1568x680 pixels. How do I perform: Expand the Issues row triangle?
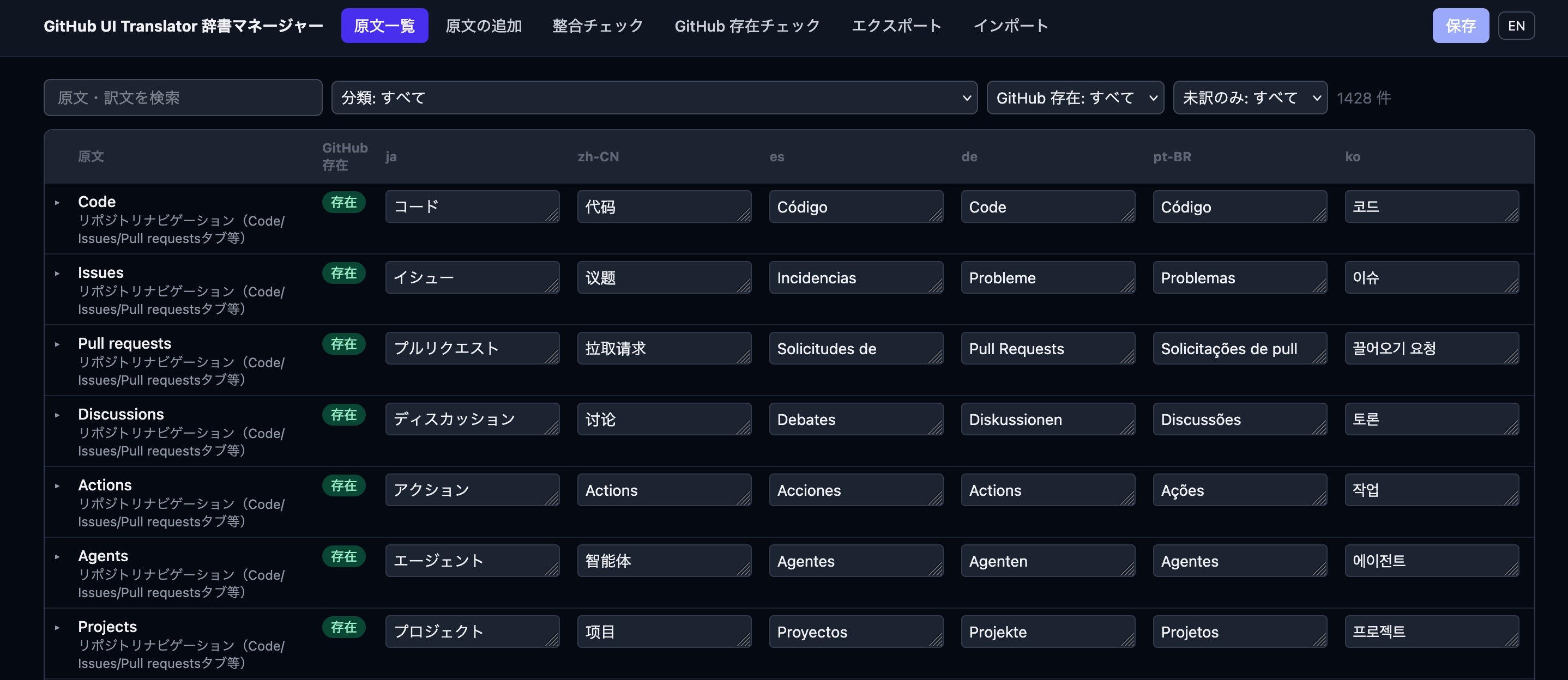[x=57, y=274]
